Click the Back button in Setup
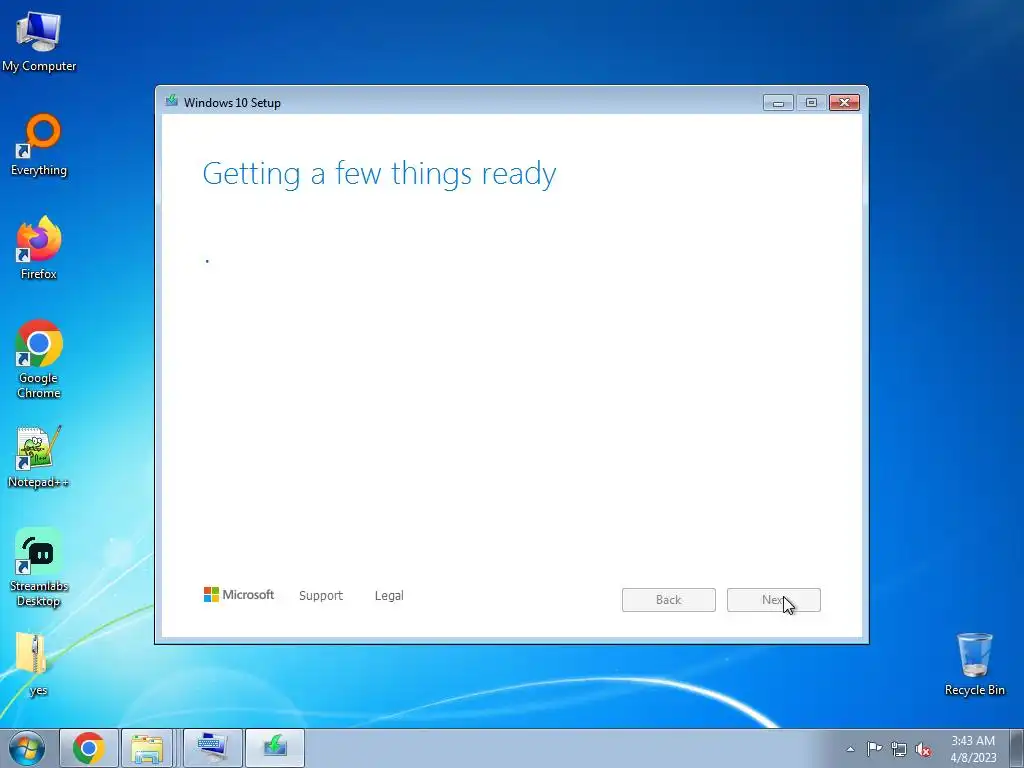The width and height of the screenshot is (1024, 768). coord(669,600)
